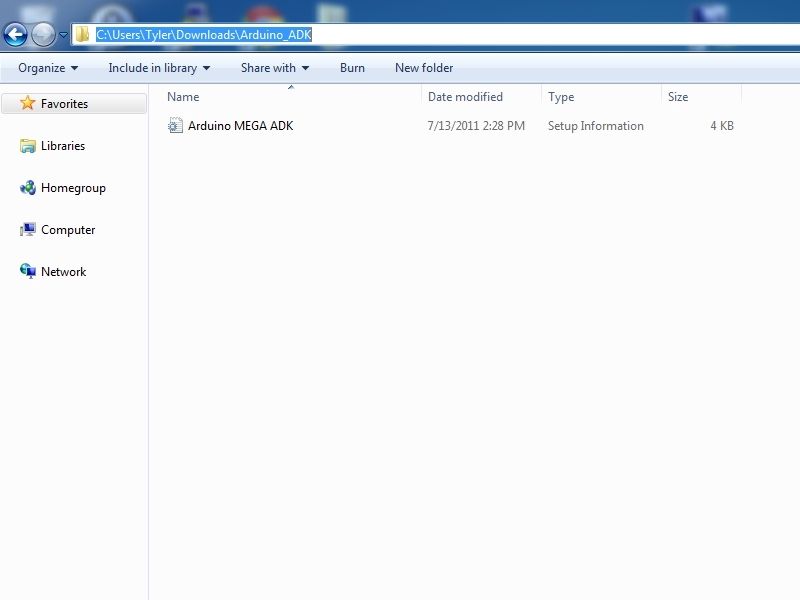Select the Arduino MEGA ADK file name
The width and height of the screenshot is (800, 600).
[240, 126]
